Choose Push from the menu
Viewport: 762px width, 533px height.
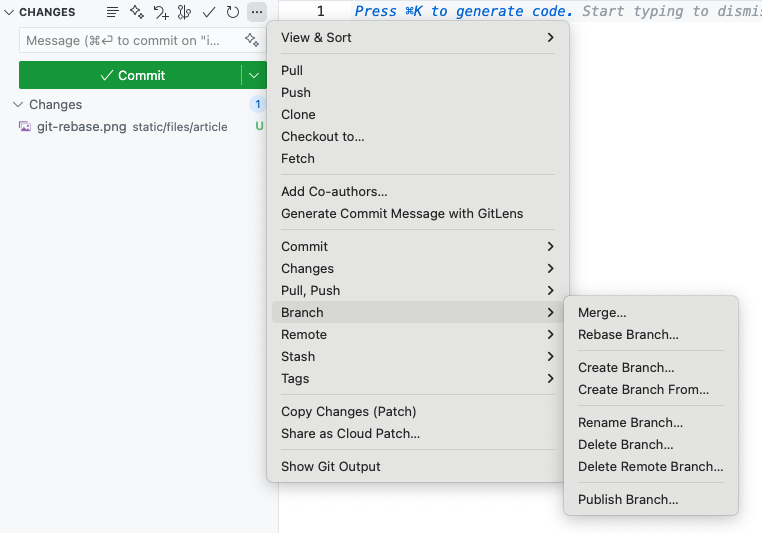(x=418, y=92)
